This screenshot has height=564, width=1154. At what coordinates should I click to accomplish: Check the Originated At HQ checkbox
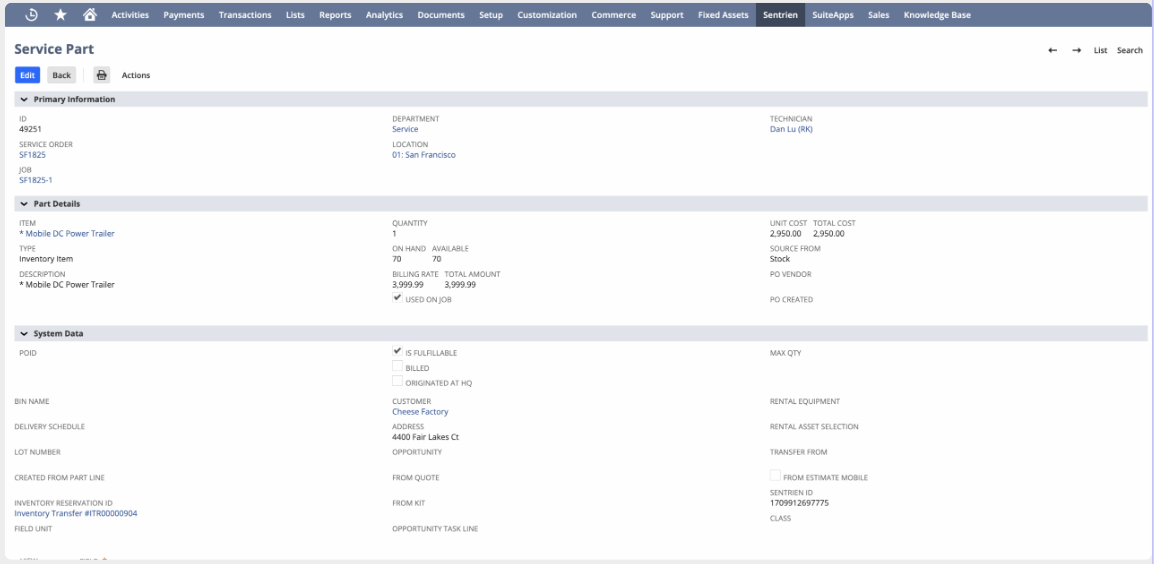[x=398, y=382]
